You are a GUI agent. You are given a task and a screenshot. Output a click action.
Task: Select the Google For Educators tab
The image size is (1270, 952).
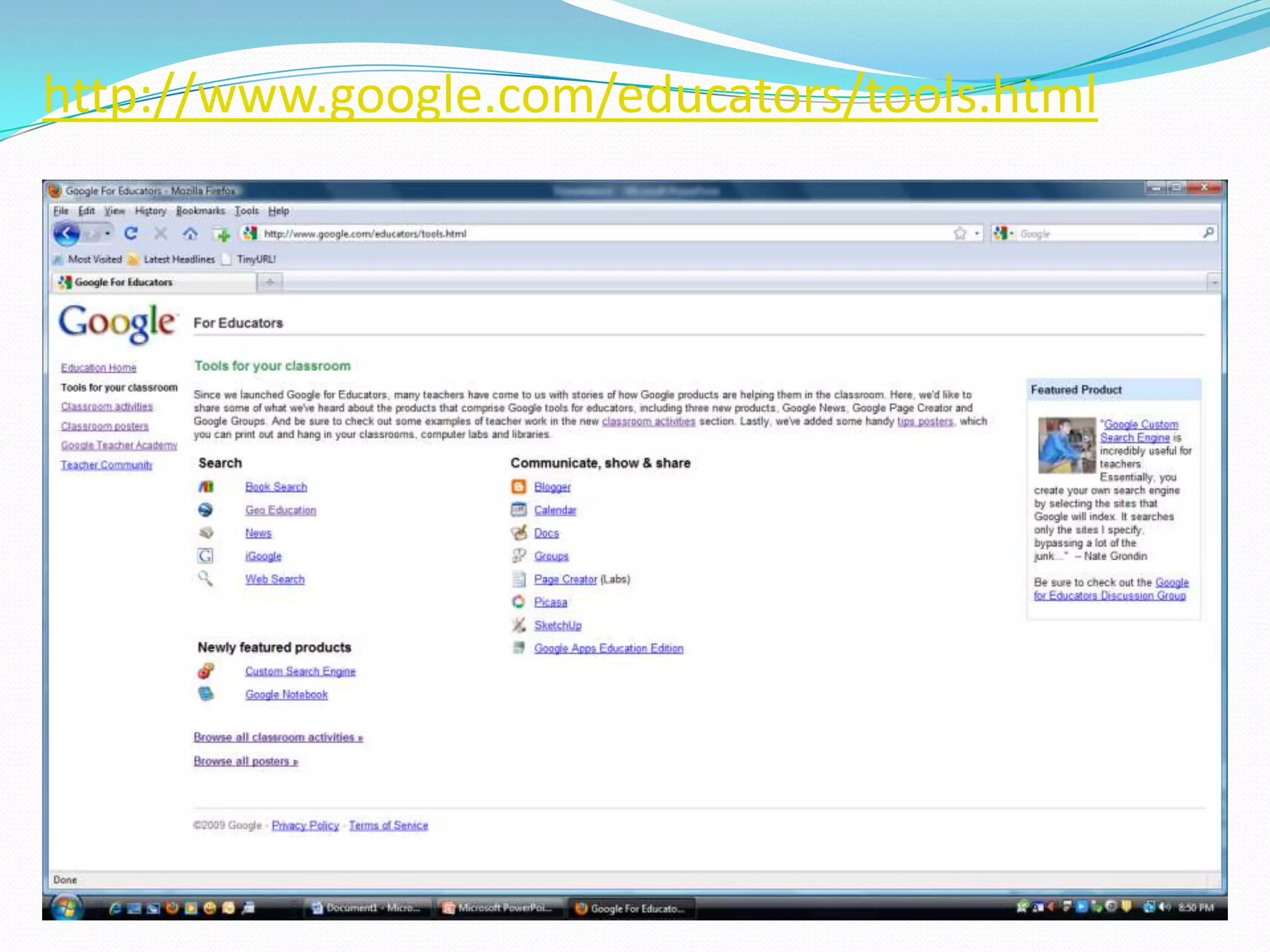pyautogui.click(x=154, y=283)
